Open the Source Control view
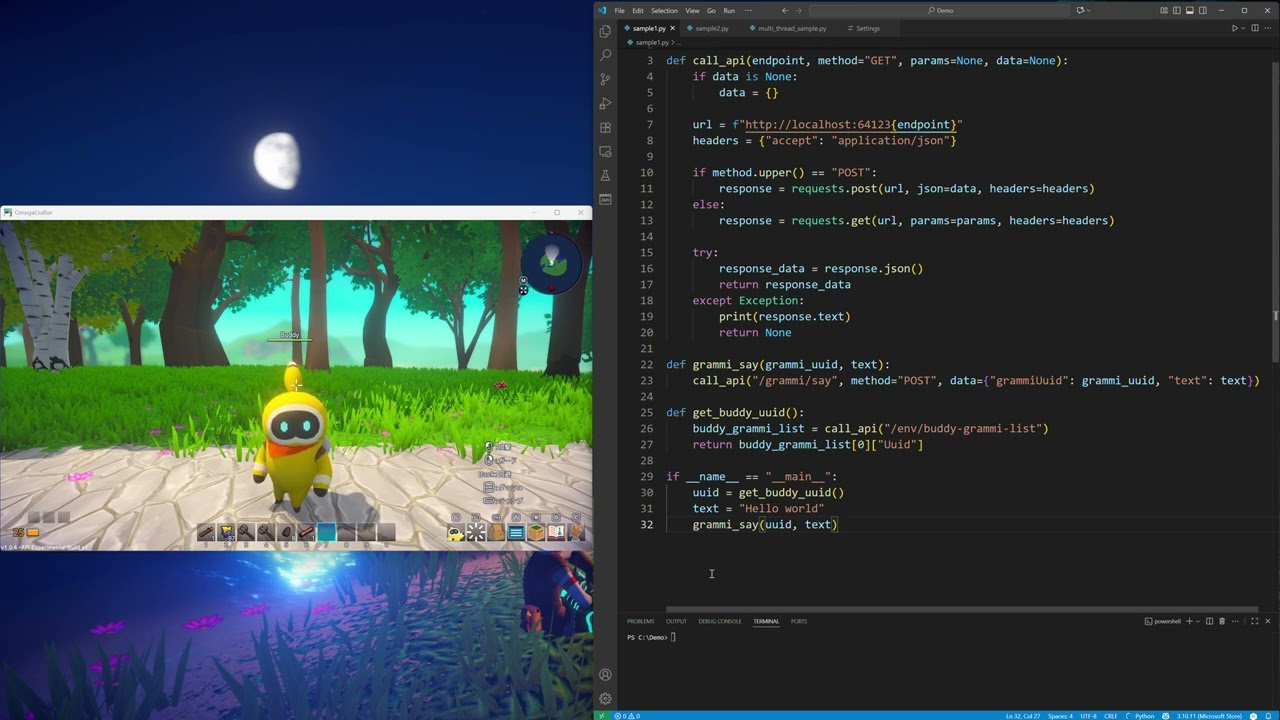Viewport: 1280px width, 720px height. click(605, 79)
